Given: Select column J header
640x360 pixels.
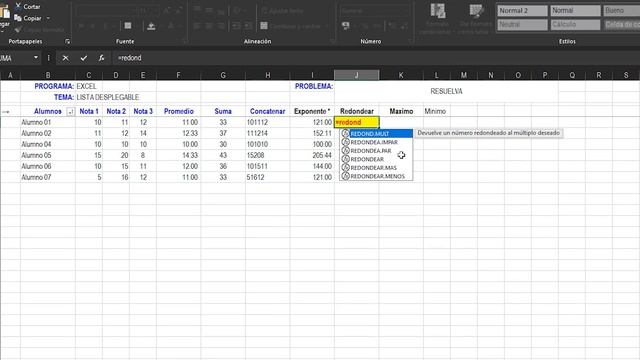Looking at the screenshot, I should pyautogui.click(x=356, y=75).
